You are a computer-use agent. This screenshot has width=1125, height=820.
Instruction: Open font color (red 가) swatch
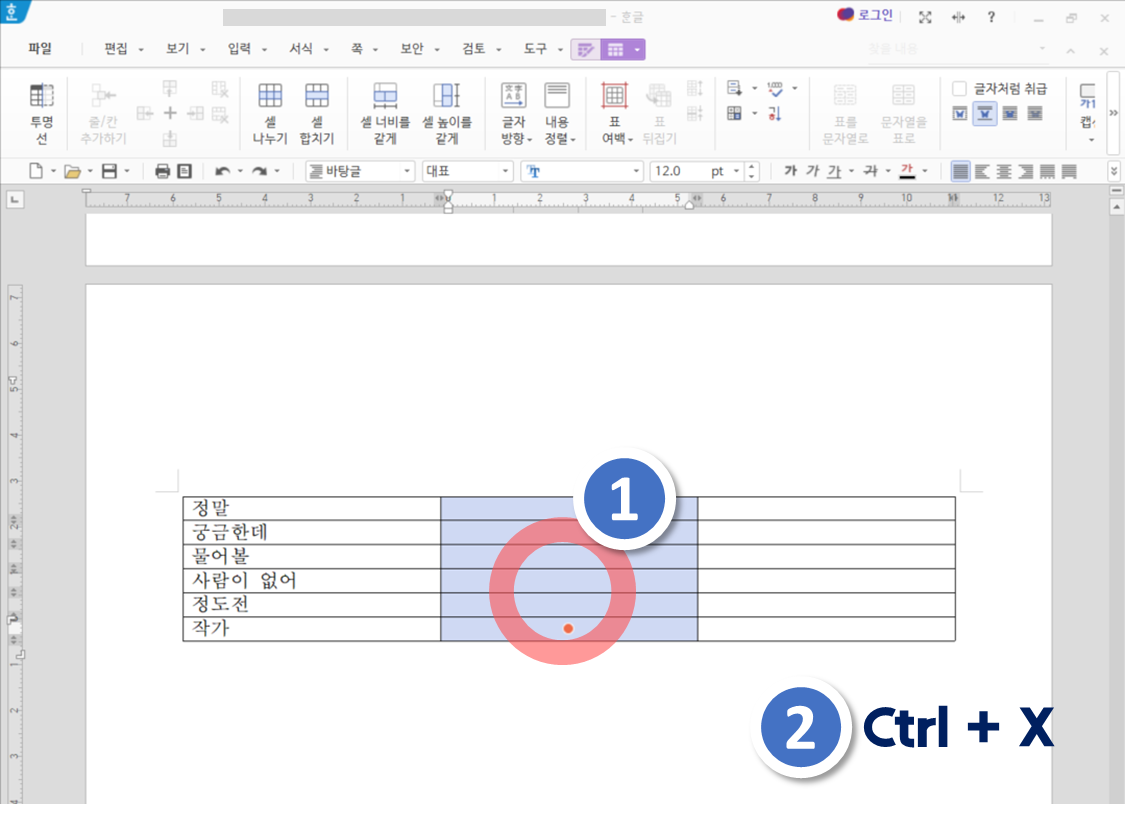click(x=907, y=171)
